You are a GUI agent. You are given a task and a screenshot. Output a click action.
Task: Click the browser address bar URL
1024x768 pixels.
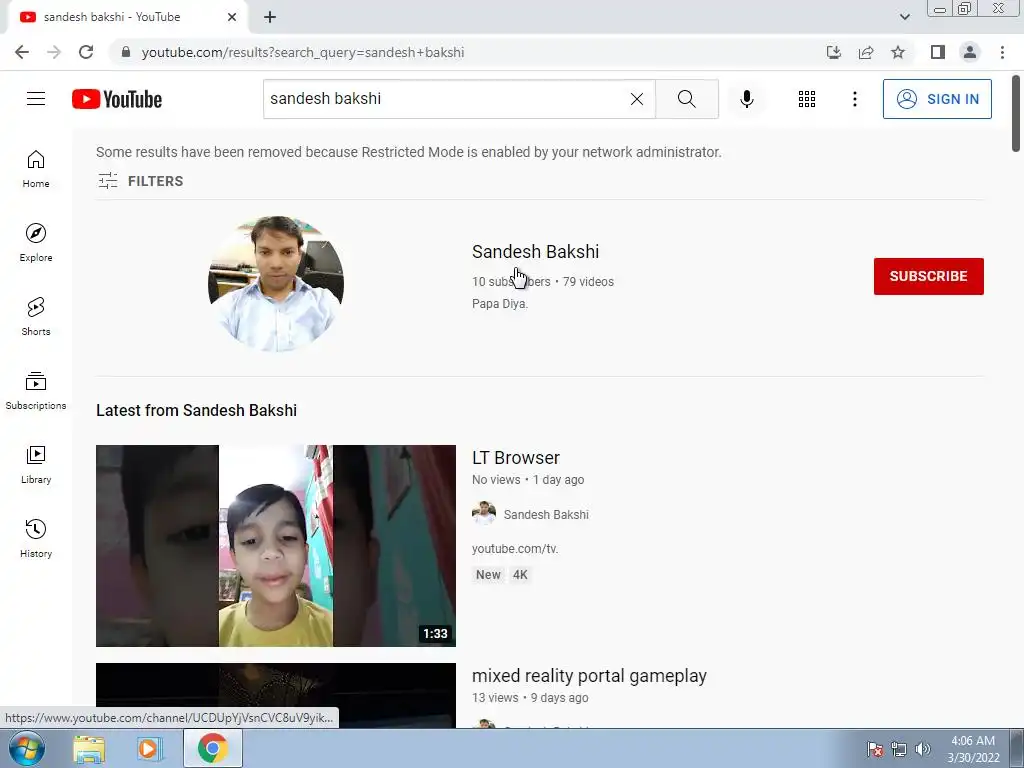point(303,52)
